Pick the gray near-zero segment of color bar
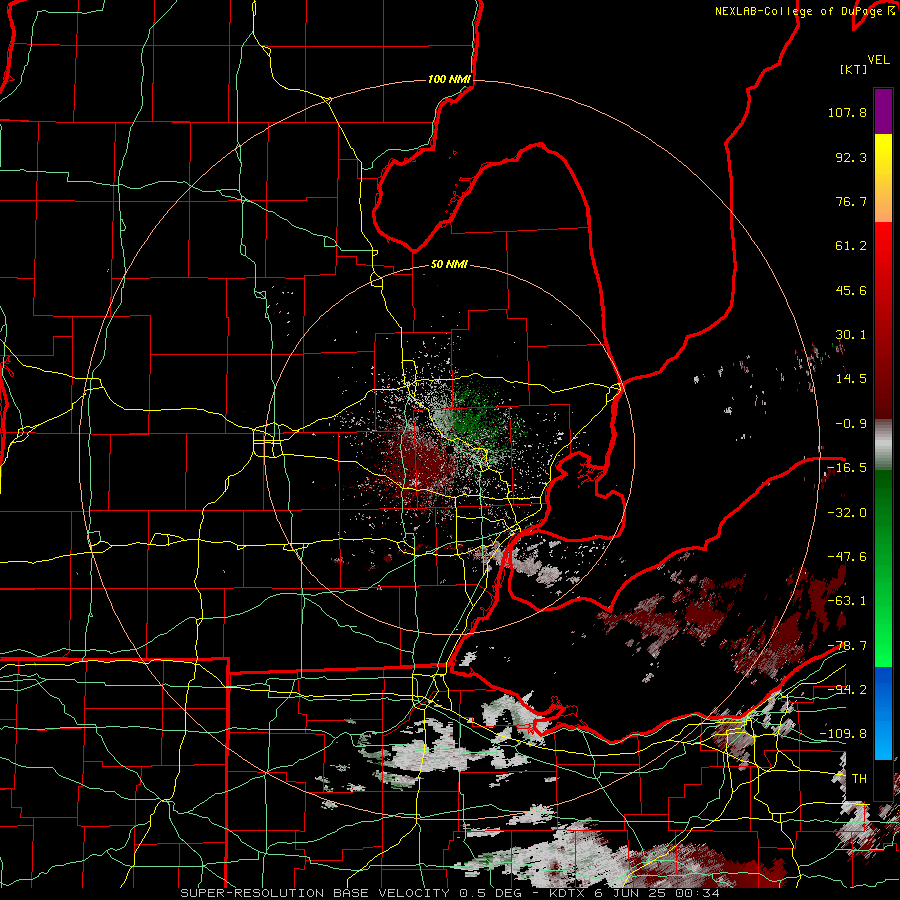The width and height of the screenshot is (900, 900). [x=883, y=445]
